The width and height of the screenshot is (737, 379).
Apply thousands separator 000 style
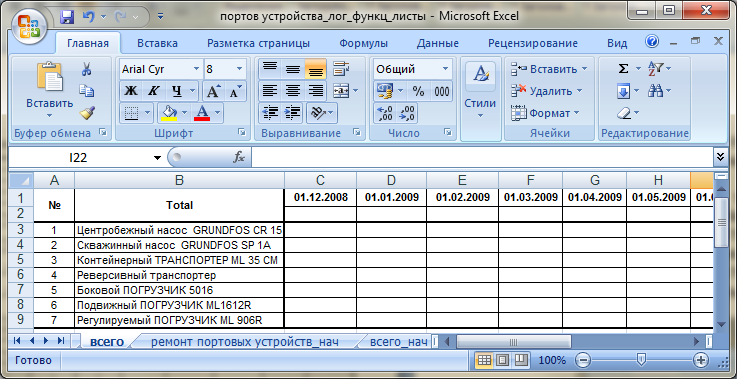pos(441,91)
